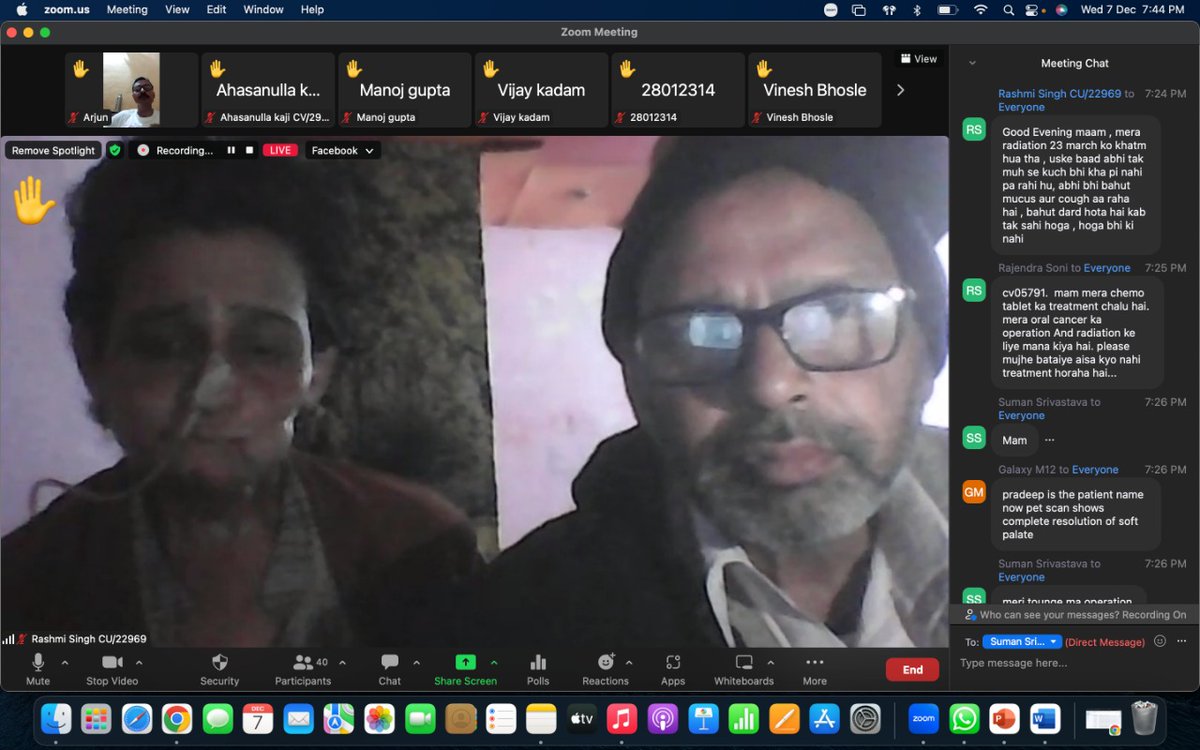Image resolution: width=1200 pixels, height=750 pixels.
Task: Open Control Center in menu bar
Action: (x=1034, y=9)
